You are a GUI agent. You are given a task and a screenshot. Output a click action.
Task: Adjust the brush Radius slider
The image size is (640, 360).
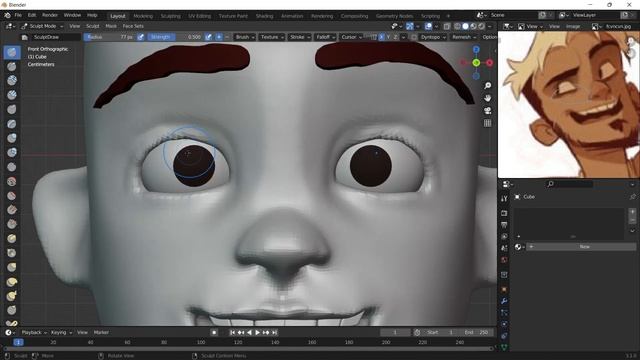coord(110,37)
